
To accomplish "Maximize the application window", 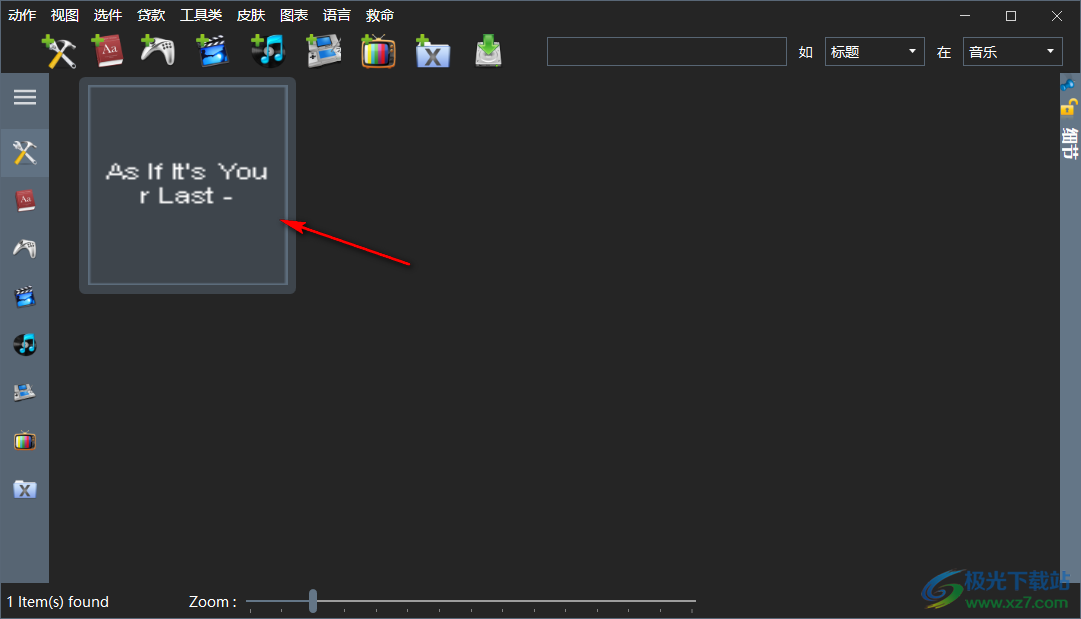I will click(x=1011, y=16).
